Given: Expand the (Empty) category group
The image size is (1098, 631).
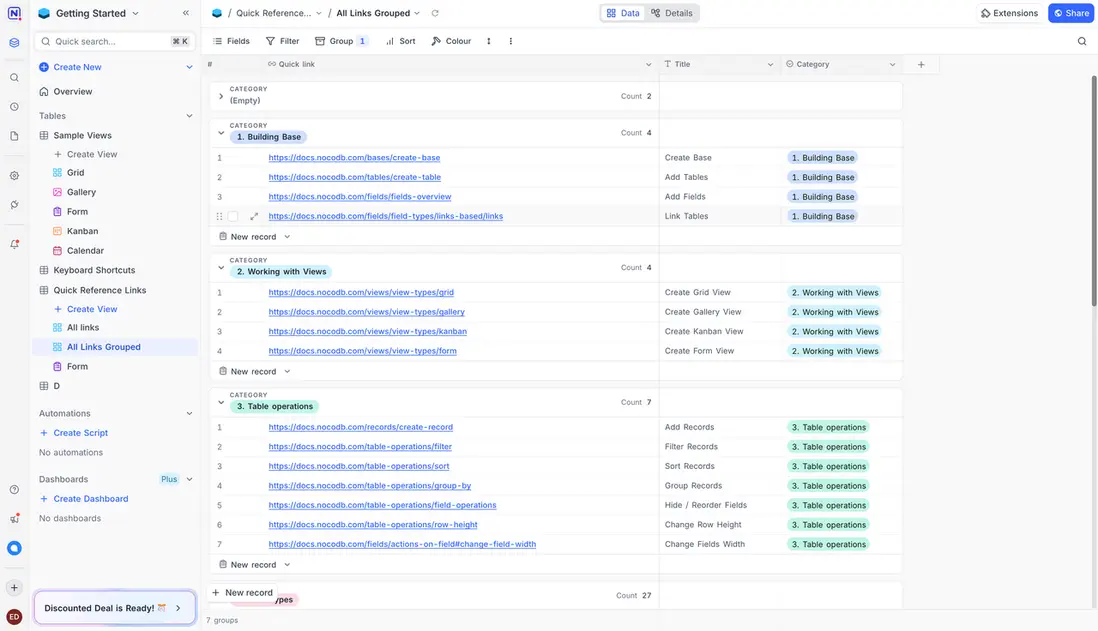Looking at the screenshot, I should pos(221,96).
